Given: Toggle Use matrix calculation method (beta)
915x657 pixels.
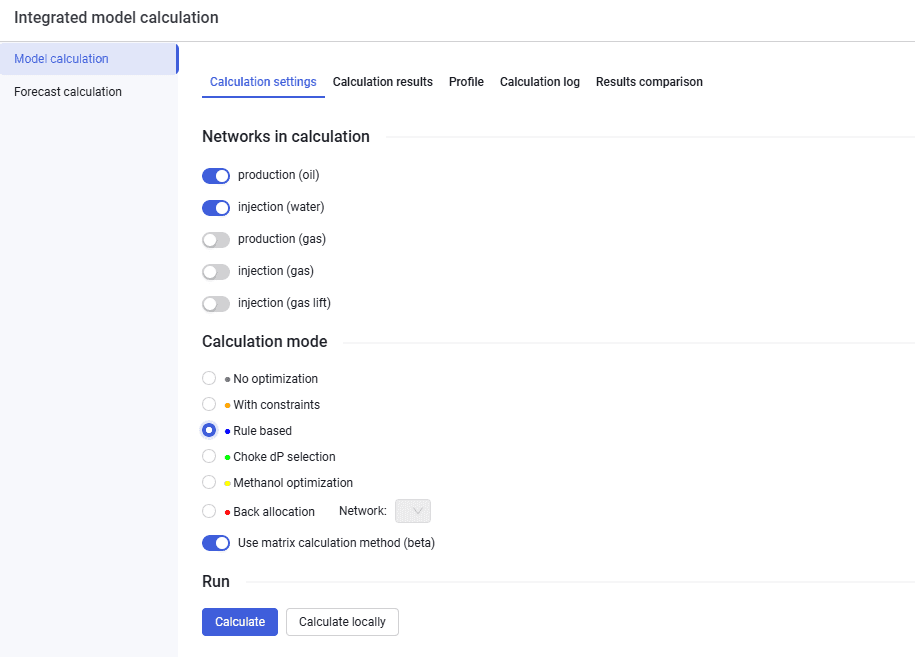Looking at the screenshot, I should tap(216, 543).
